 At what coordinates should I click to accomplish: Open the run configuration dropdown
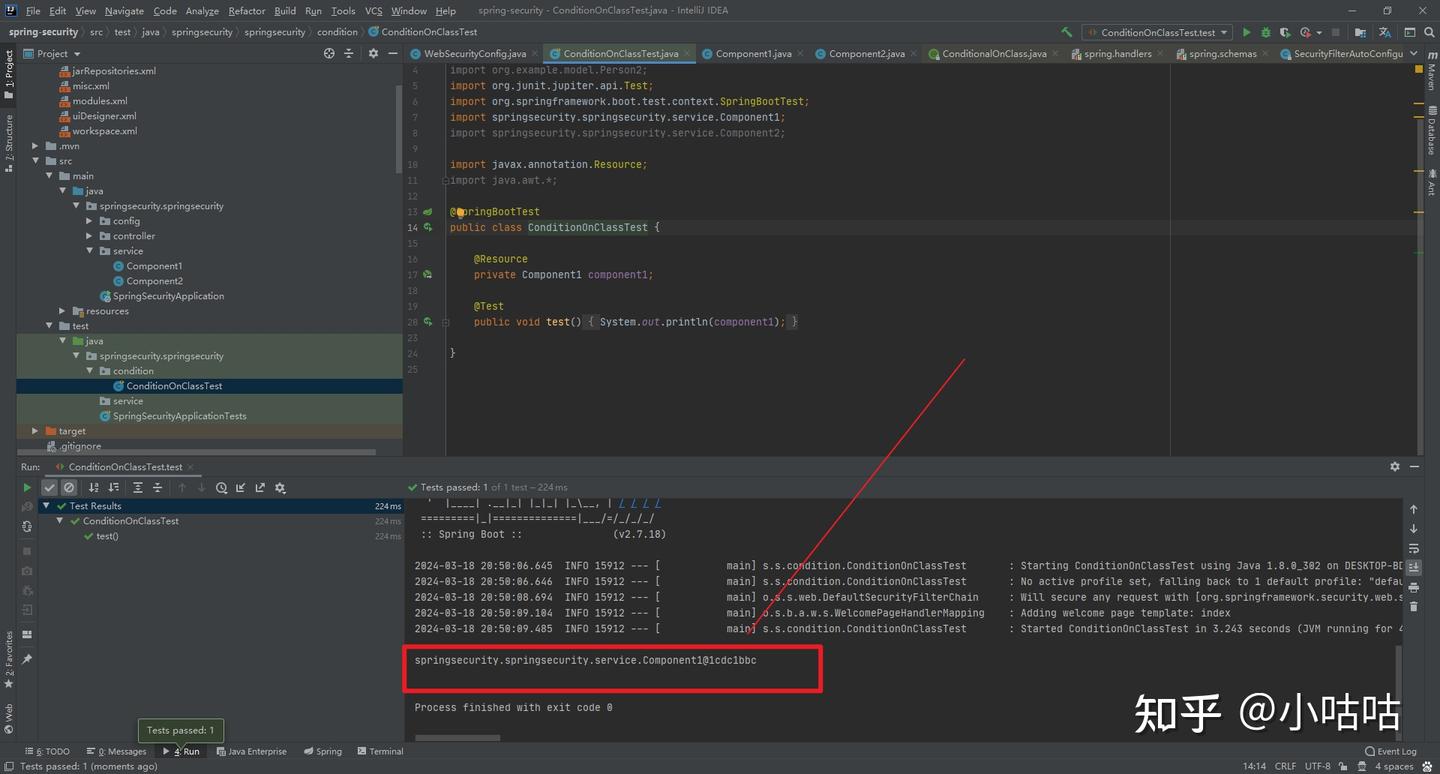(x=1158, y=32)
